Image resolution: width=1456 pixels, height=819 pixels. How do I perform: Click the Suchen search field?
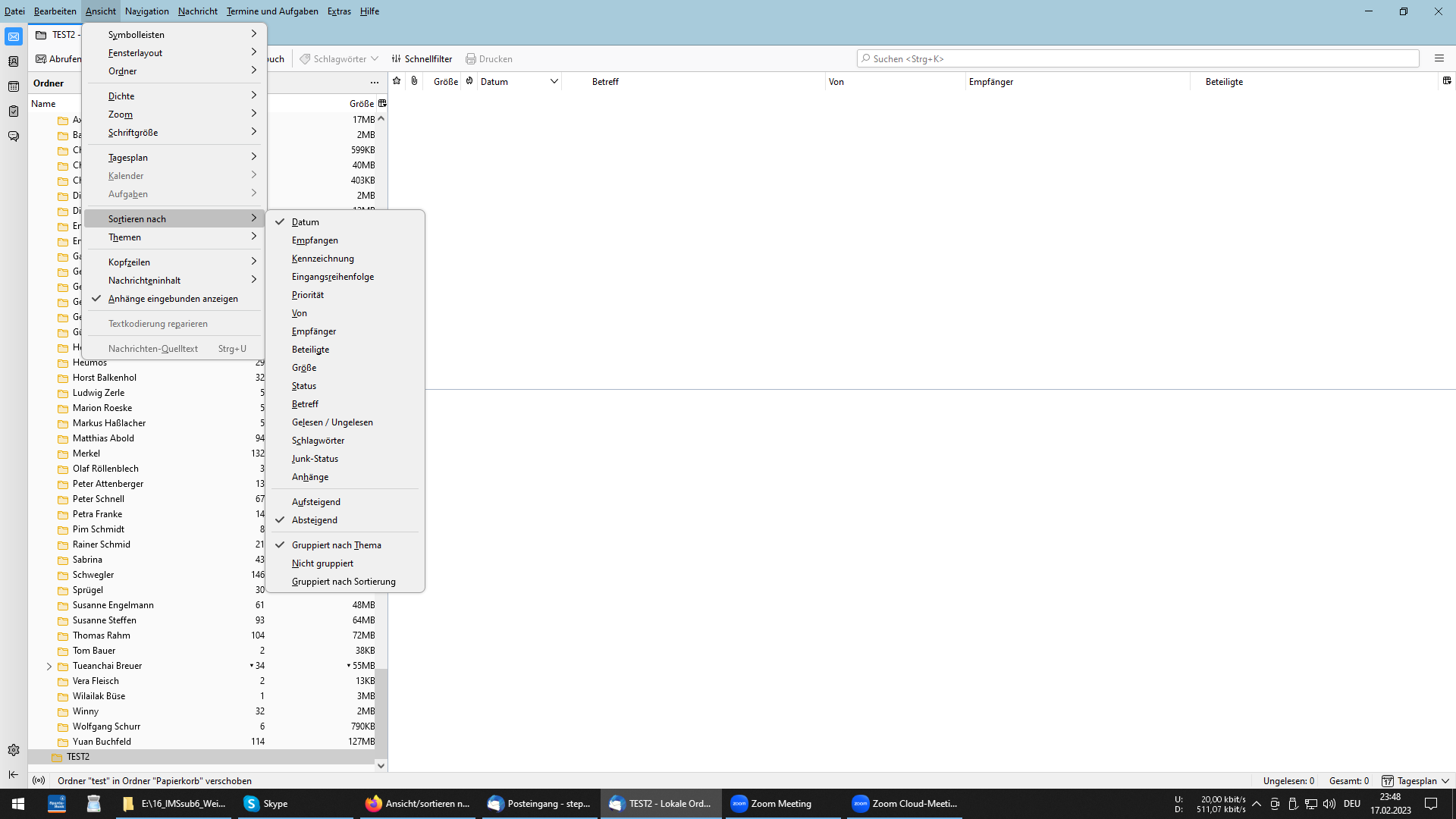1137,59
